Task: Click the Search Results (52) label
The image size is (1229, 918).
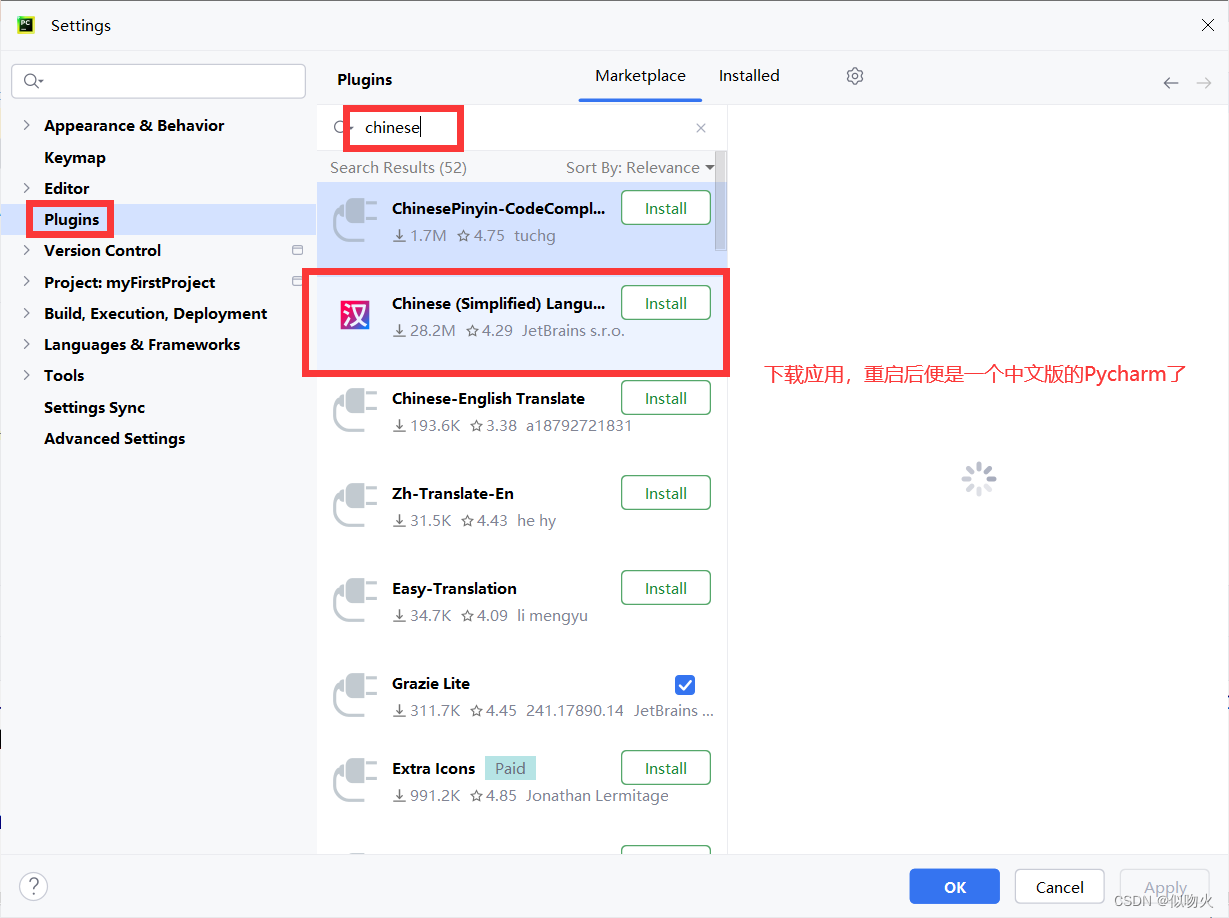Action: point(398,168)
